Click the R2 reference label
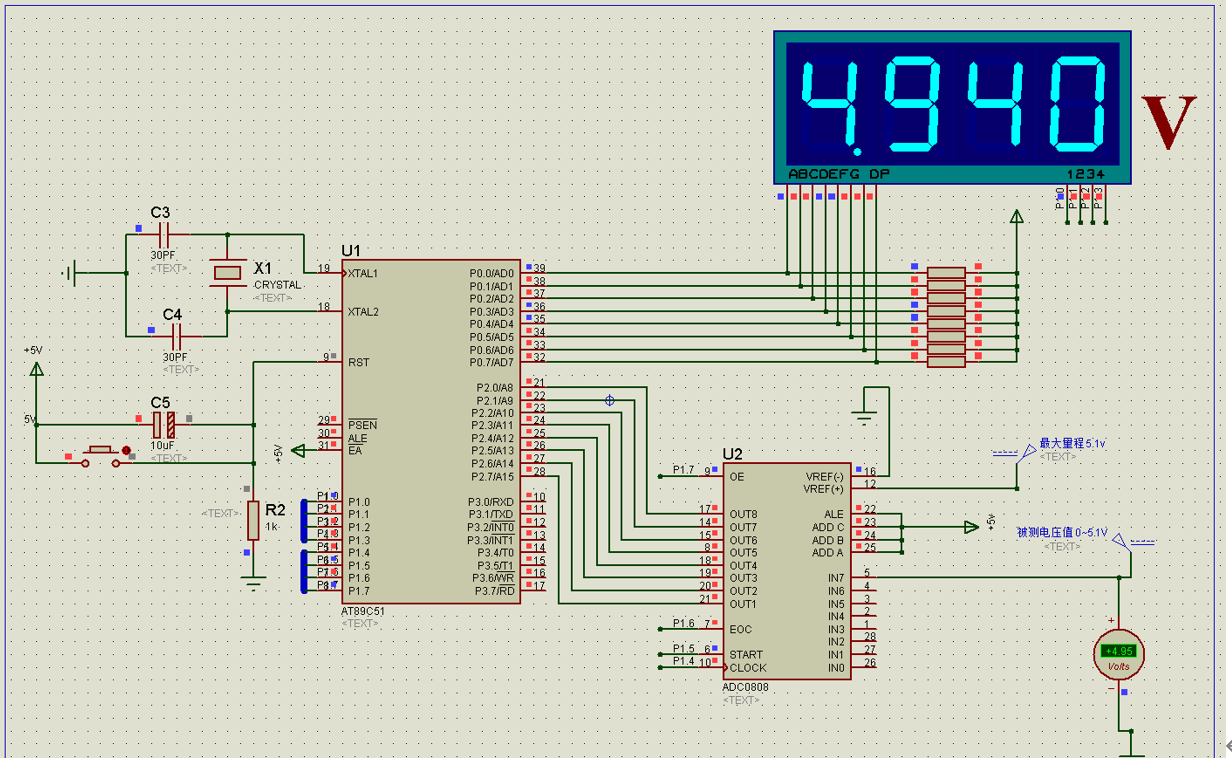 pos(276,509)
